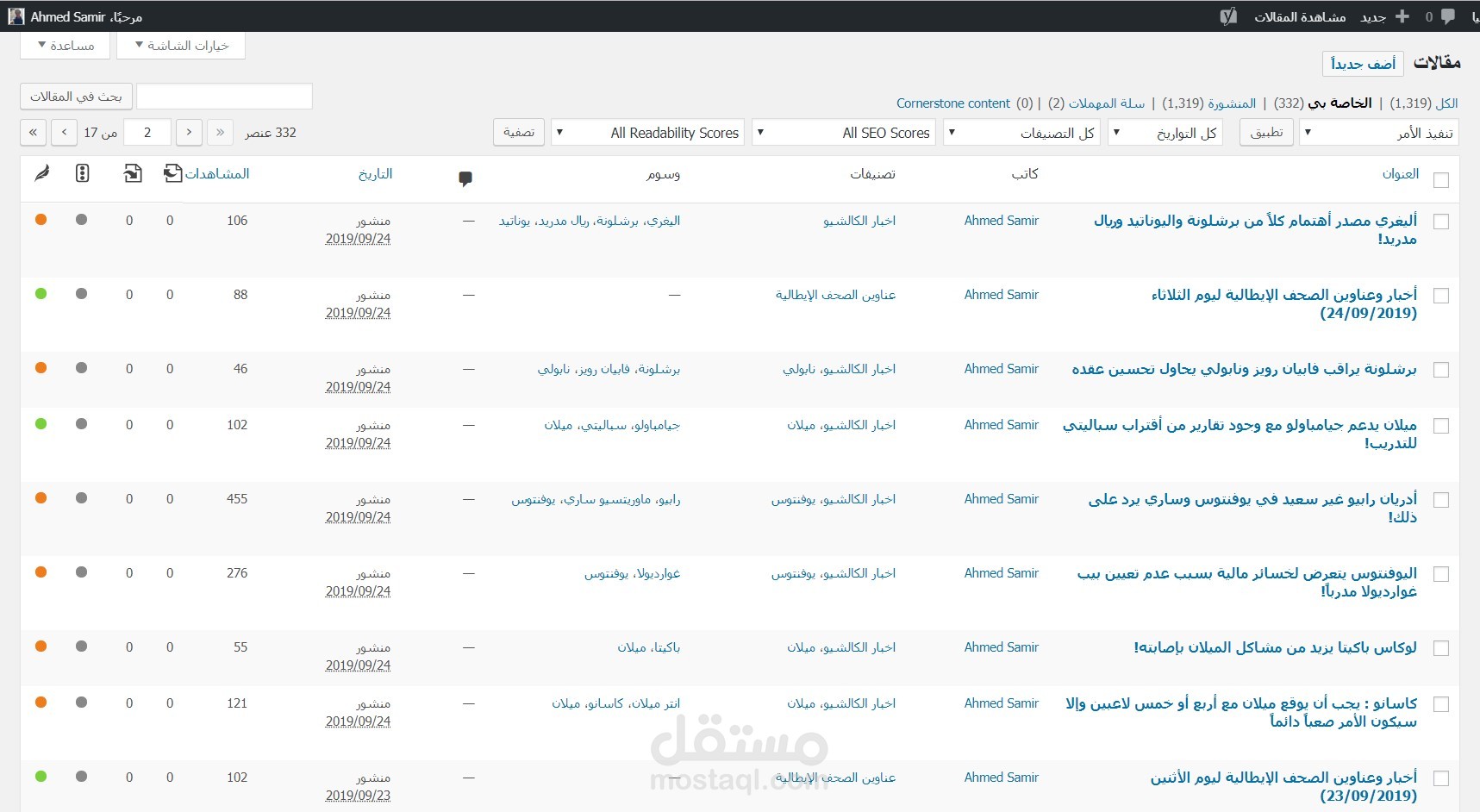Click the Yoast SEO icon in admin bar
Screen dimensions: 1480x812
click(x=1229, y=16)
